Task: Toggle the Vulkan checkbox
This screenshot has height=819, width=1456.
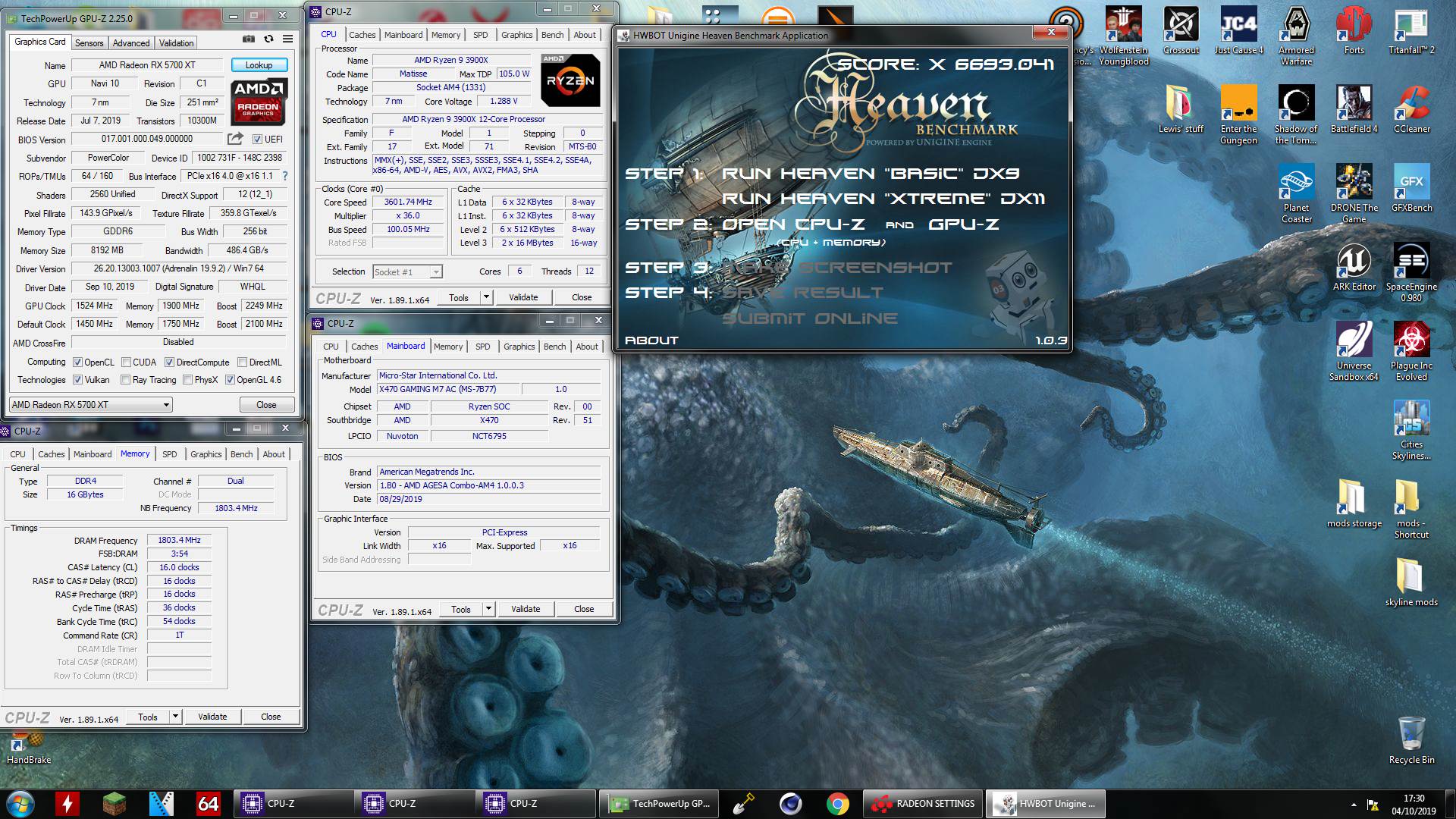Action: click(x=77, y=380)
